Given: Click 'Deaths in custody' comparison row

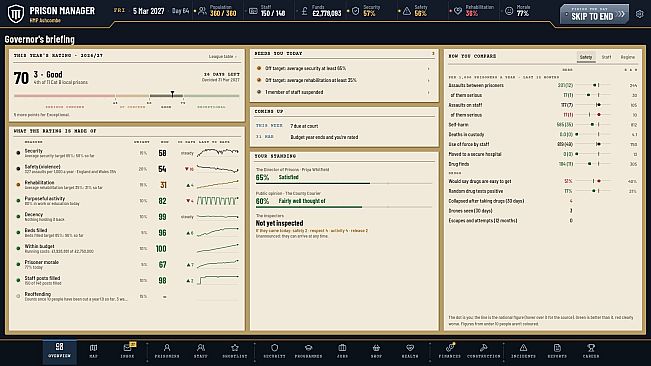Looking at the screenshot, I should [543, 134].
